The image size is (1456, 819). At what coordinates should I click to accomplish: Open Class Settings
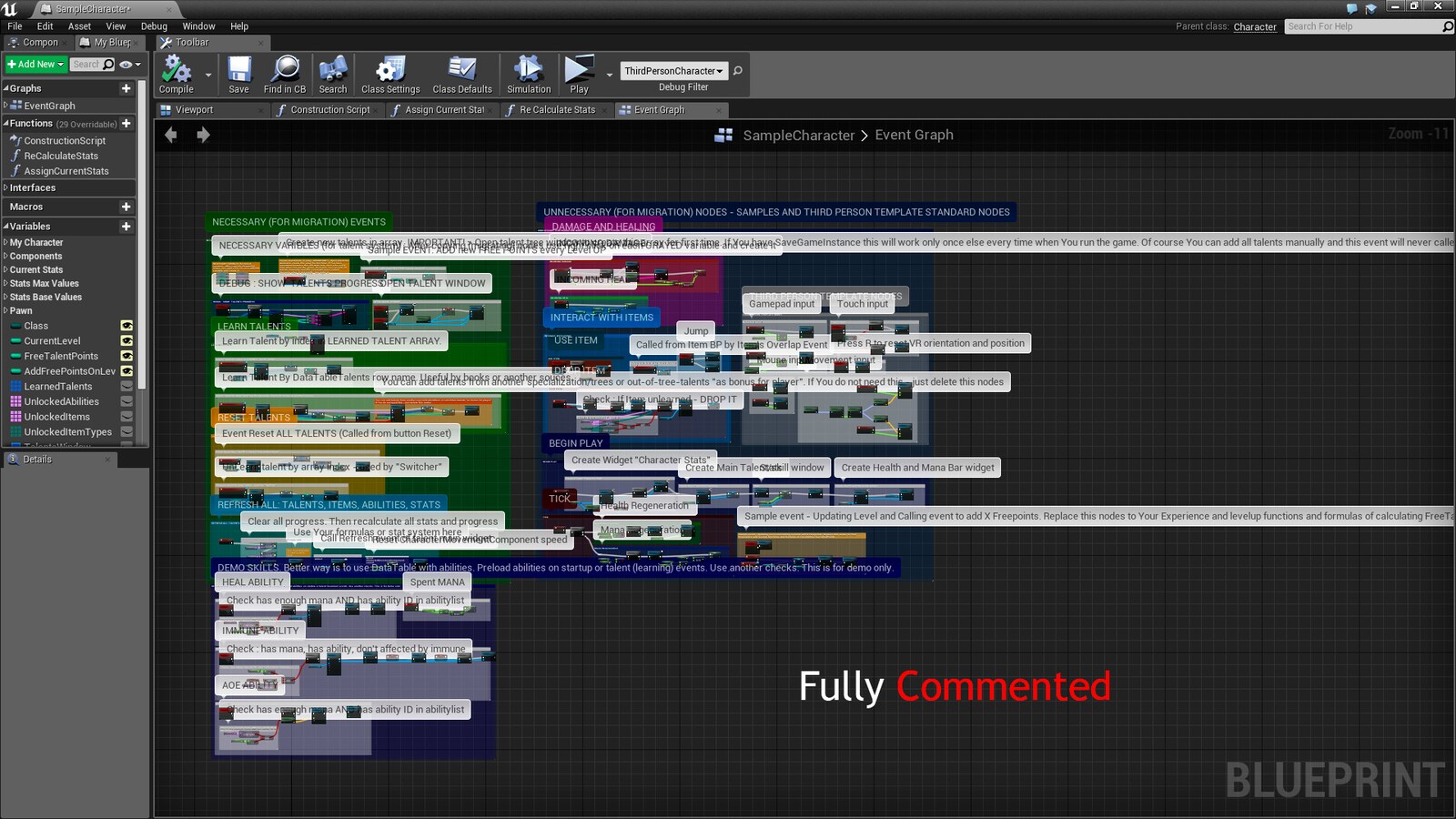389,73
